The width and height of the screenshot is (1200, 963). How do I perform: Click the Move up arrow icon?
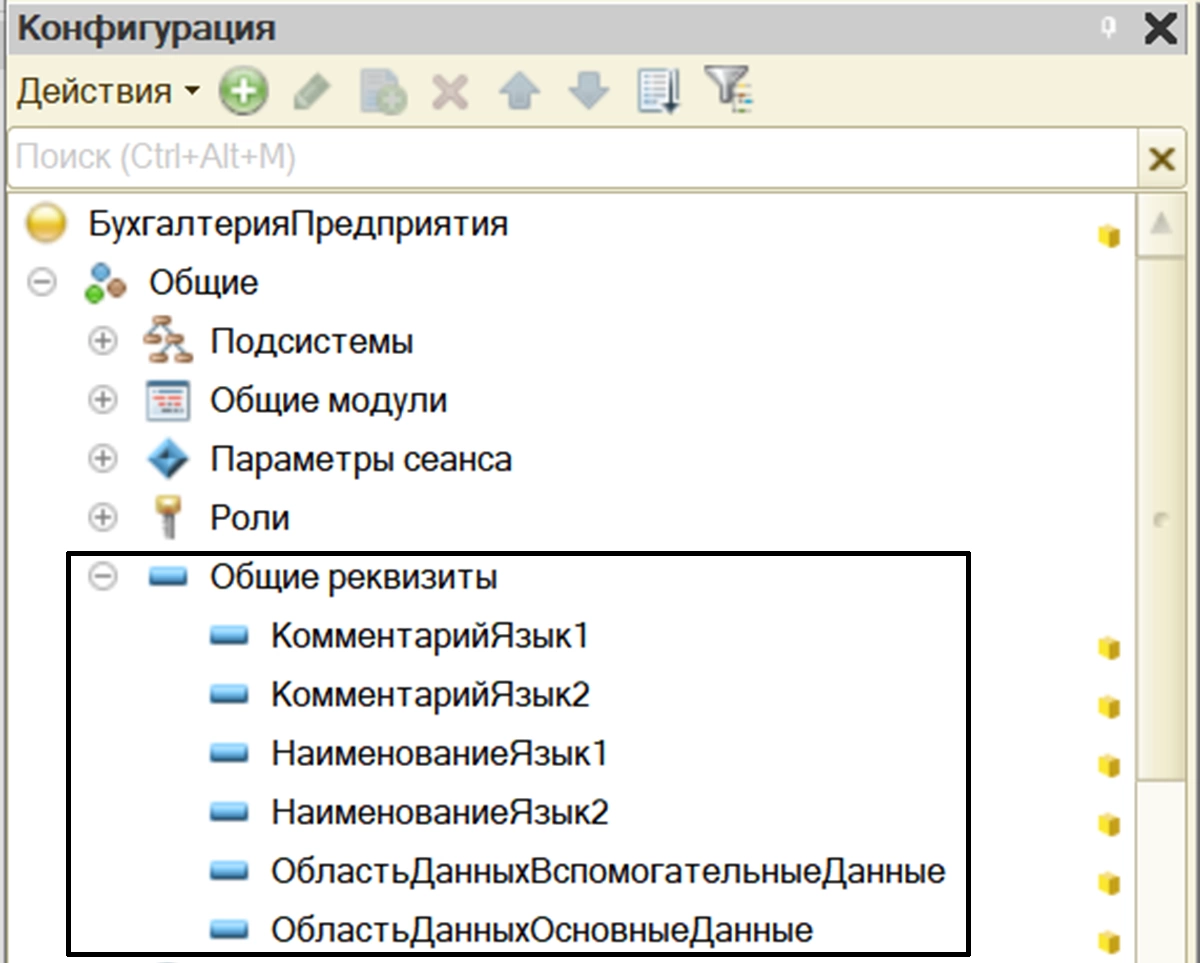520,93
